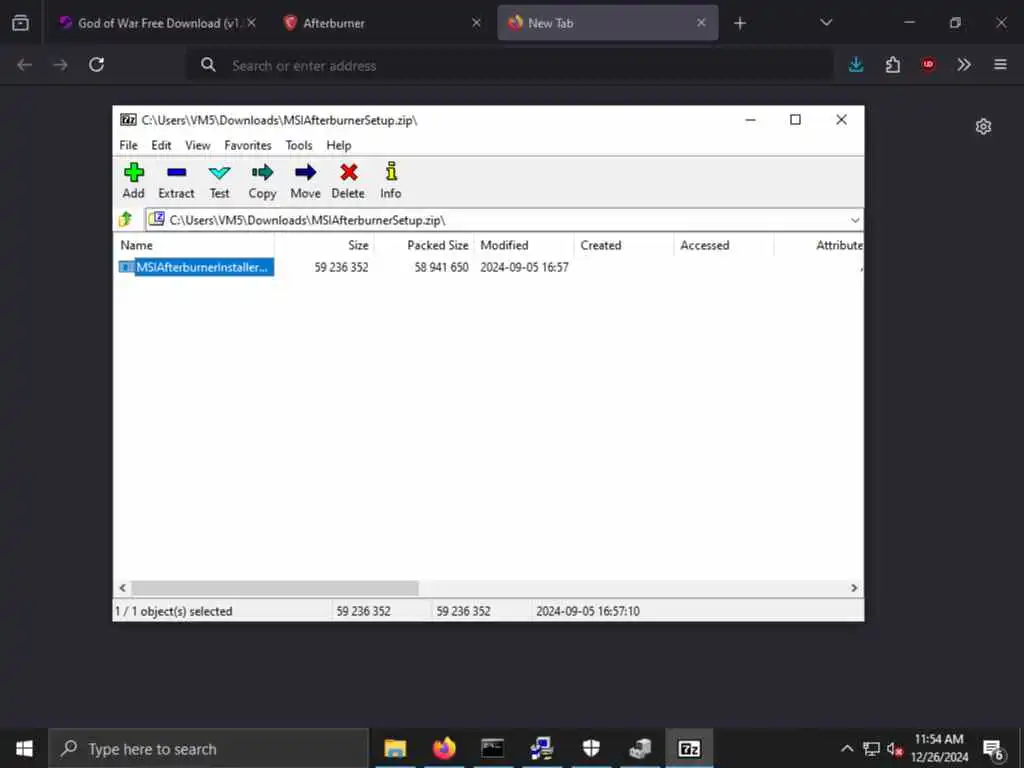Screen dimensions: 1024x768
Task: Click the 7-Zip taskbar icon
Action: [x=689, y=748]
